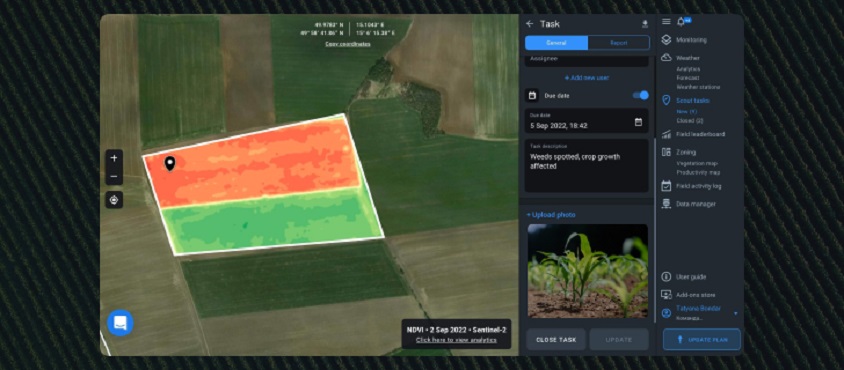Click the User guide info icon
The width and height of the screenshot is (844, 370).
(x=666, y=277)
